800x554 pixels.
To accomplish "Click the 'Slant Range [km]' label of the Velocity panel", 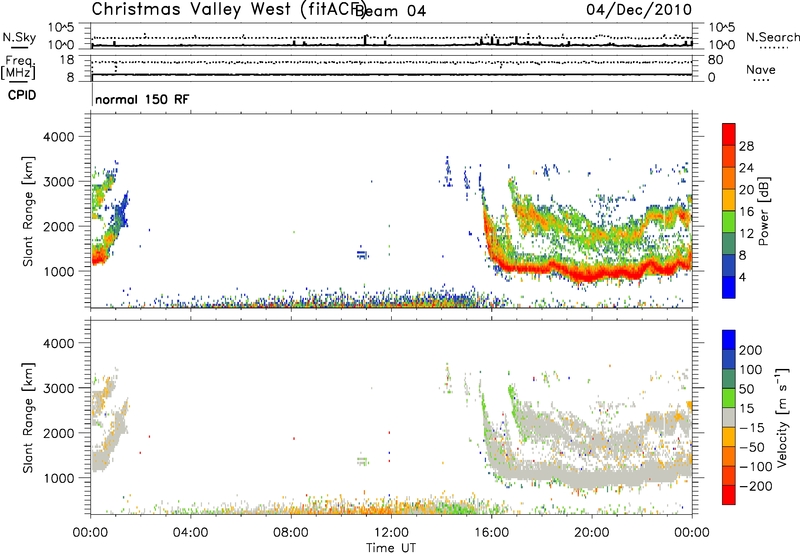I will (28, 418).
